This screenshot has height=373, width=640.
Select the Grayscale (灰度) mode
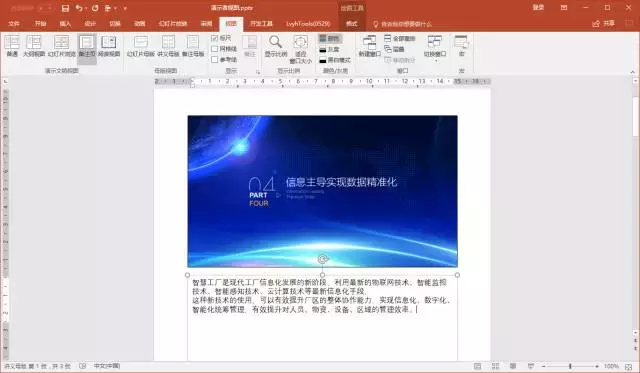point(330,49)
